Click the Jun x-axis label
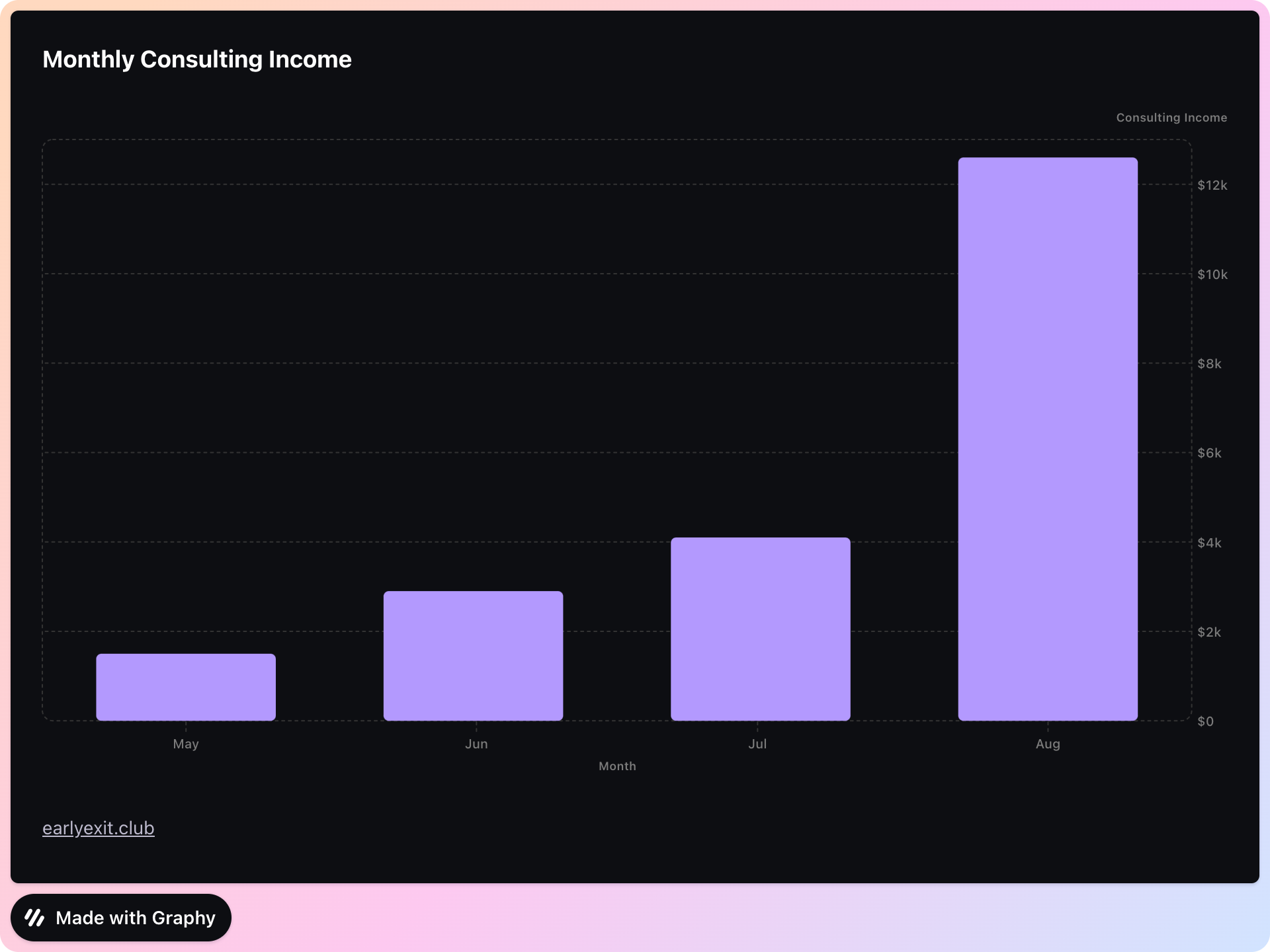This screenshot has width=1270, height=952. pyautogui.click(x=476, y=744)
